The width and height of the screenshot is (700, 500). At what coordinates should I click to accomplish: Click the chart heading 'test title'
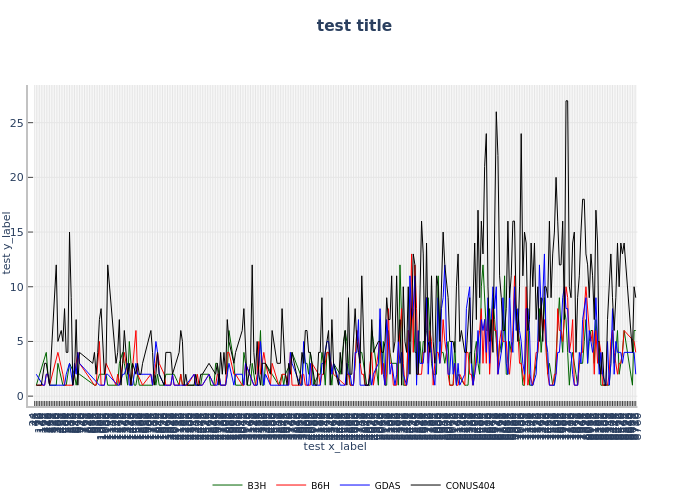tap(354, 26)
